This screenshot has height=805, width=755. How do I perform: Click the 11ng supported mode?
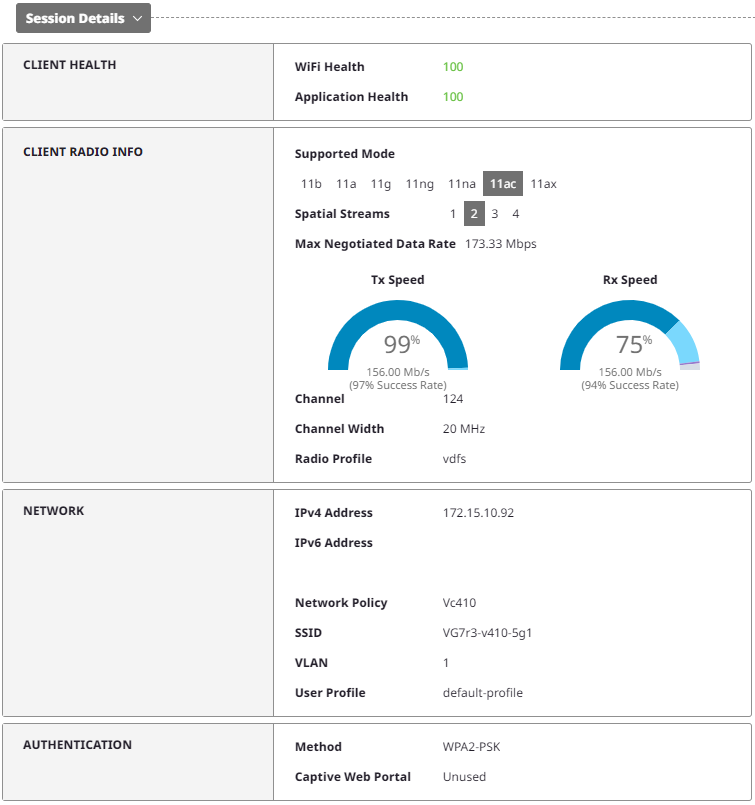point(419,184)
